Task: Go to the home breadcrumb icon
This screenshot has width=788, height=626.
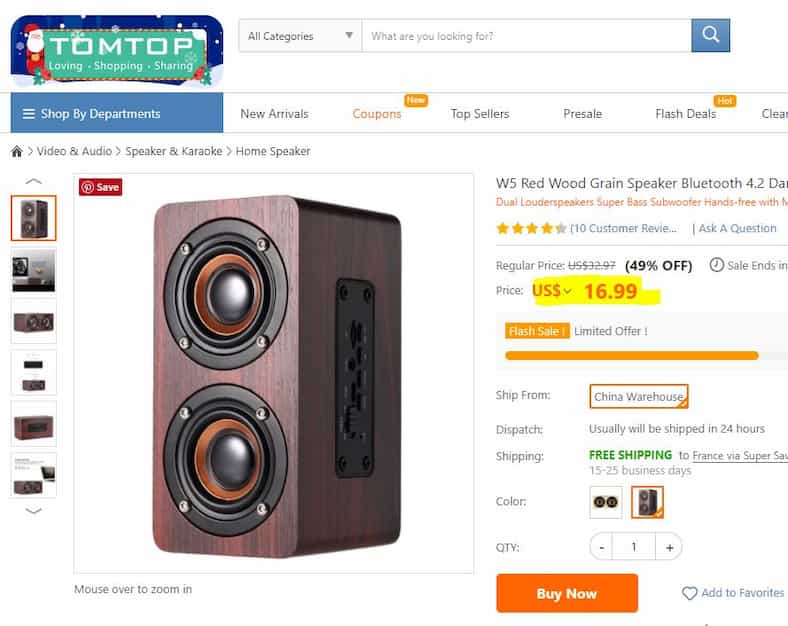Action: pyautogui.click(x=17, y=151)
